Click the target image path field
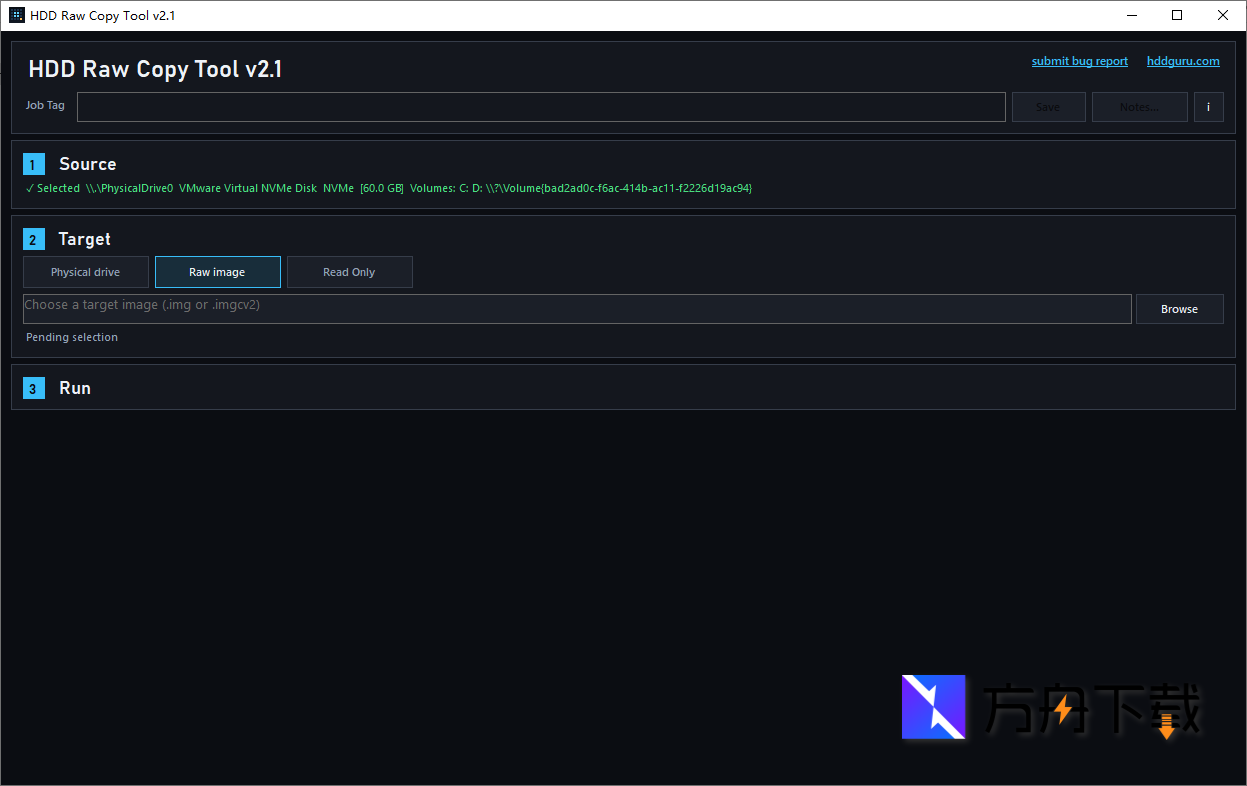 click(x=577, y=309)
